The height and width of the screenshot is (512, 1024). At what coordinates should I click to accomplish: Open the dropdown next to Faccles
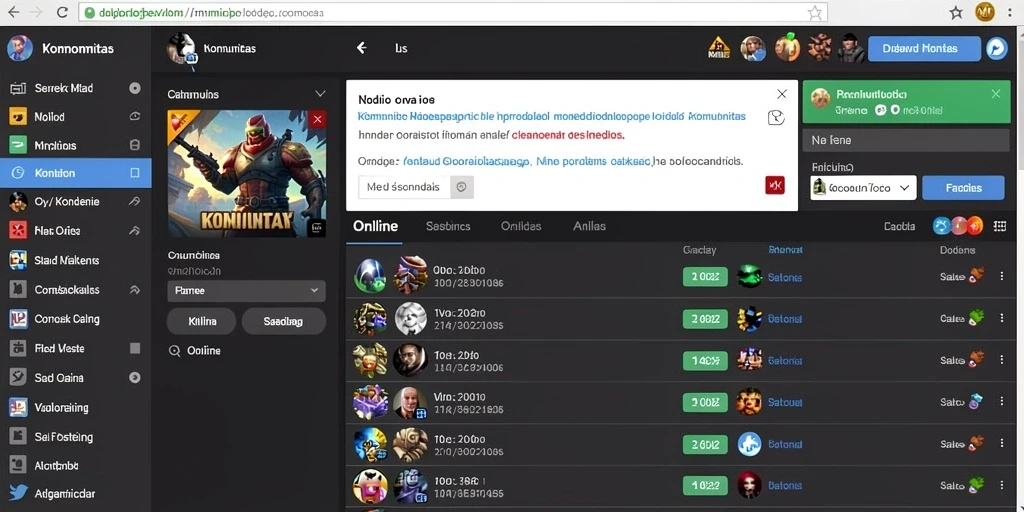coord(863,188)
